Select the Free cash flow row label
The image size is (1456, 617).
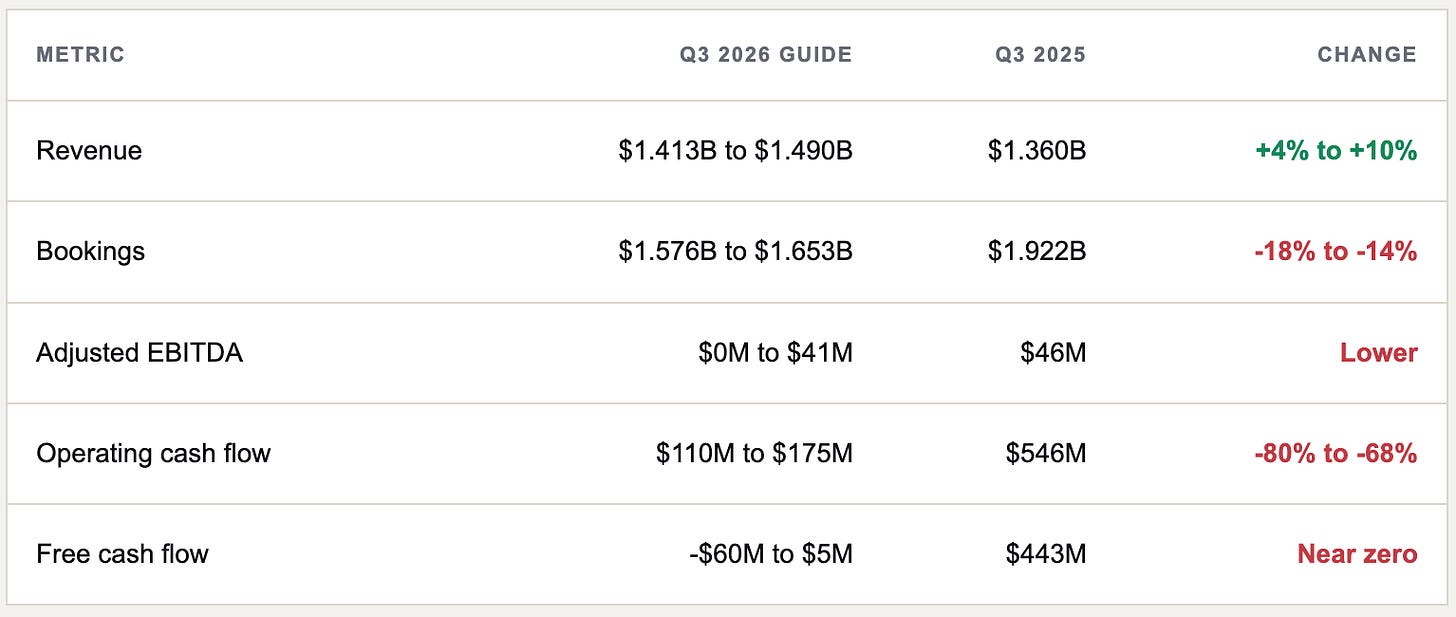pos(122,554)
